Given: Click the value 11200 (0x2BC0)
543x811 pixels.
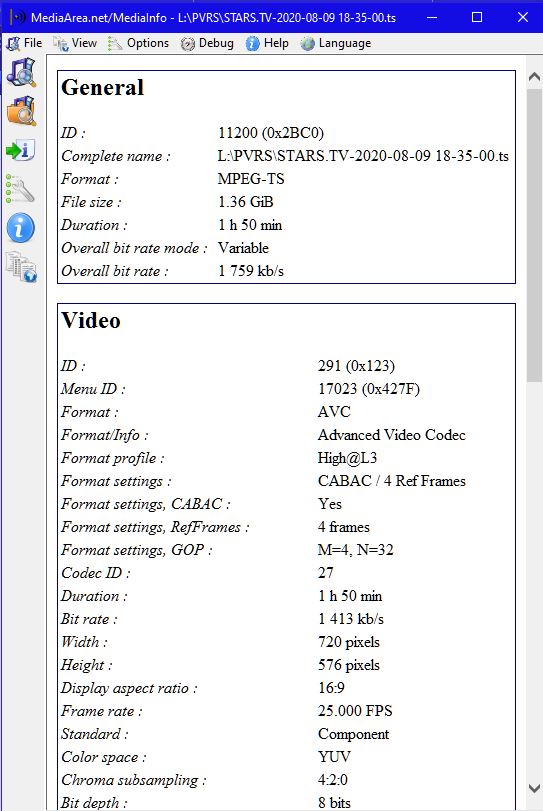Looking at the screenshot, I should coord(271,133).
